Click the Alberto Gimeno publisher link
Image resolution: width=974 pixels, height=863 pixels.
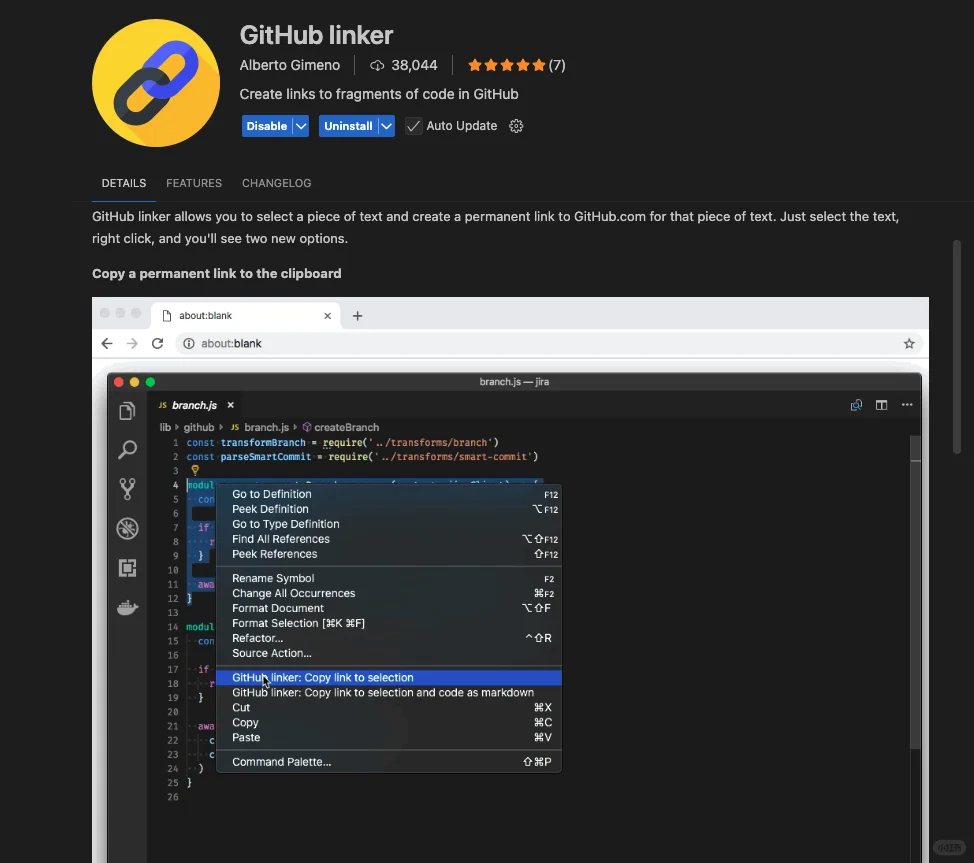tap(290, 65)
